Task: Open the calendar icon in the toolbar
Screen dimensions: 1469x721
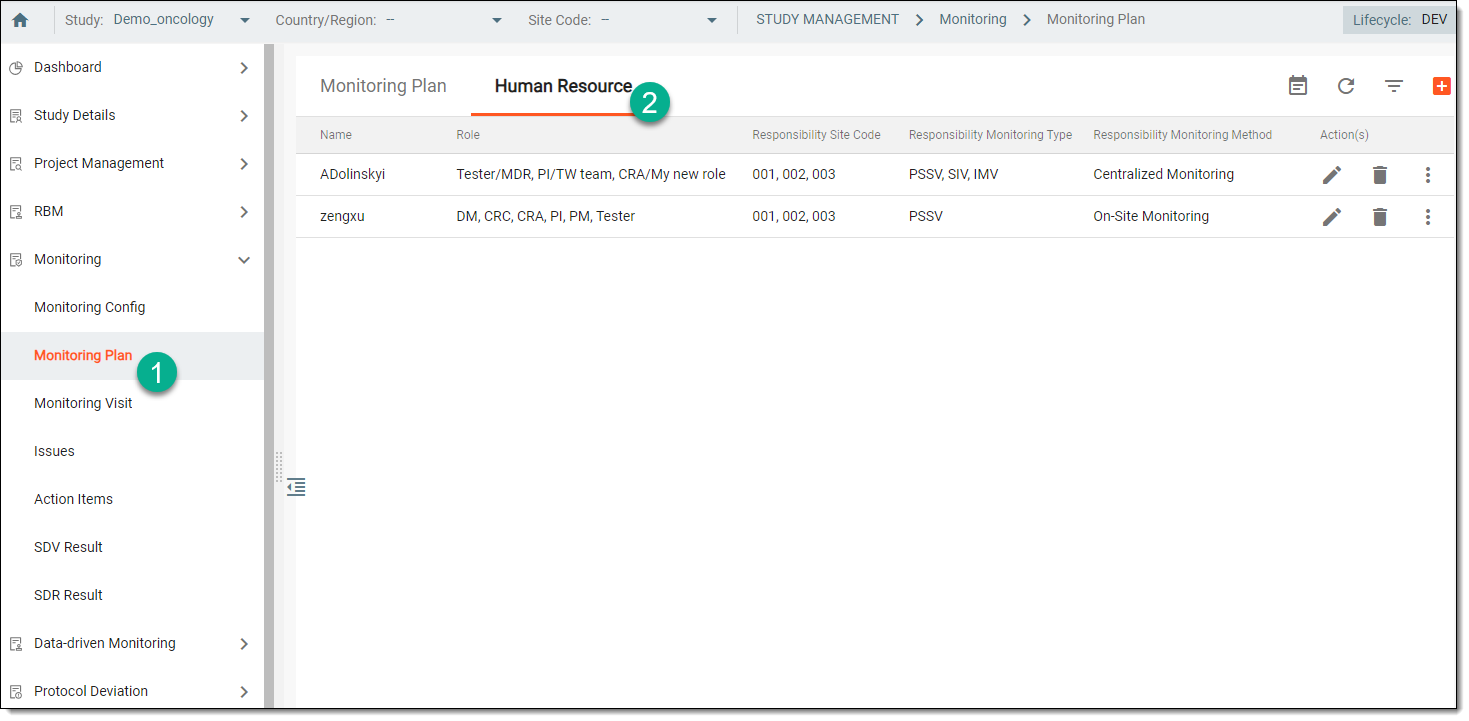Action: click(x=1298, y=86)
